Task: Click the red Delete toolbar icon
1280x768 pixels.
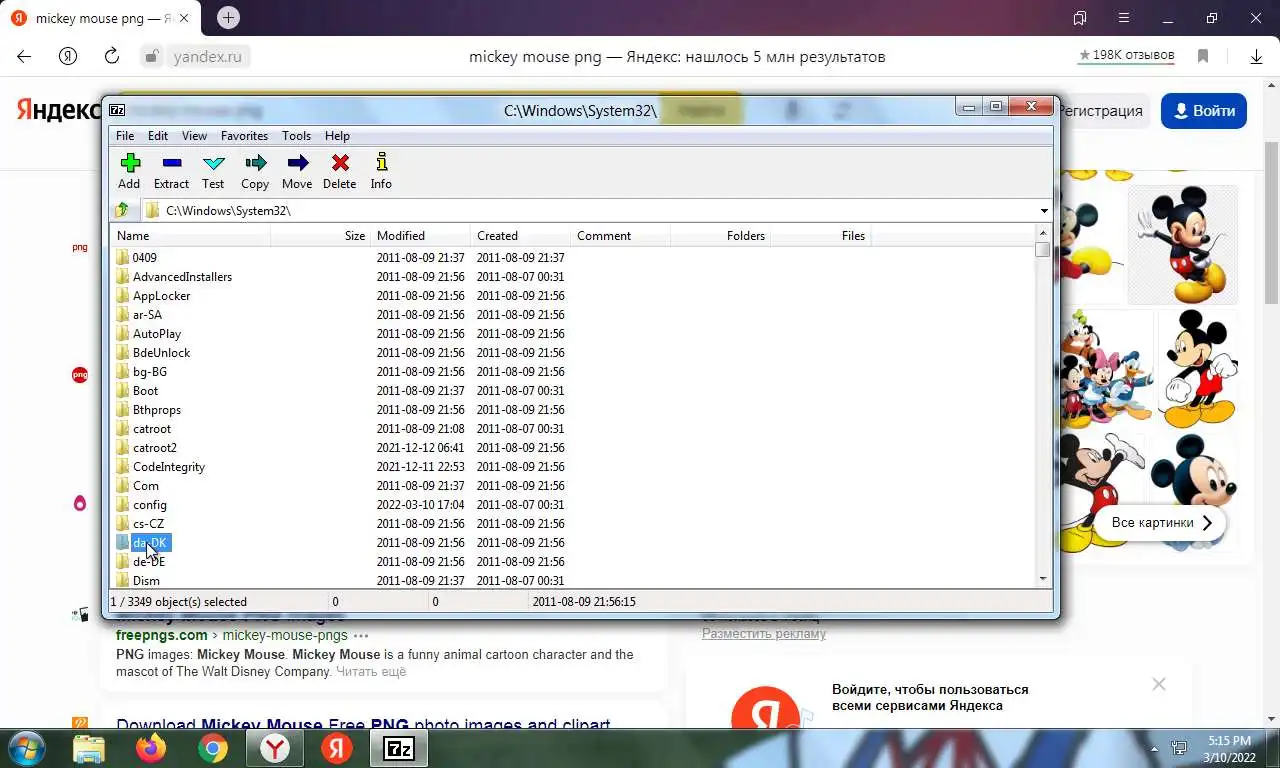Action: 340,170
